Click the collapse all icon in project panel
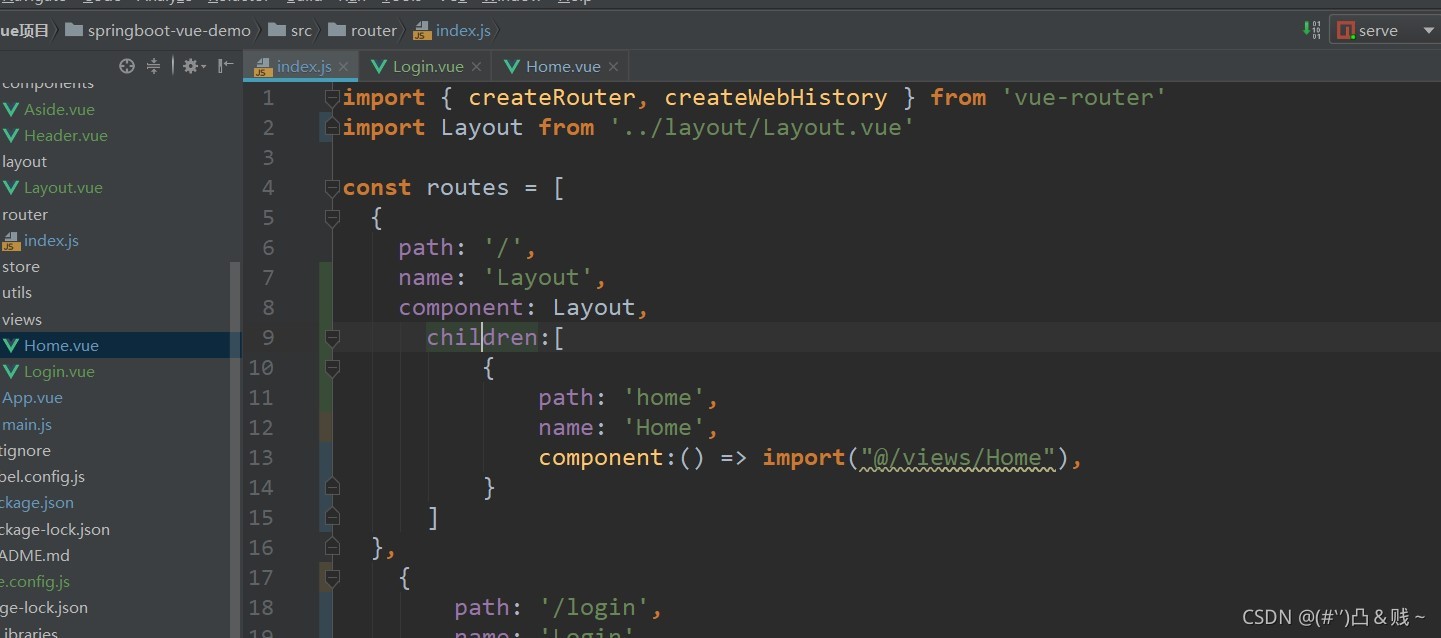This screenshot has height=638, width=1441. coord(153,66)
